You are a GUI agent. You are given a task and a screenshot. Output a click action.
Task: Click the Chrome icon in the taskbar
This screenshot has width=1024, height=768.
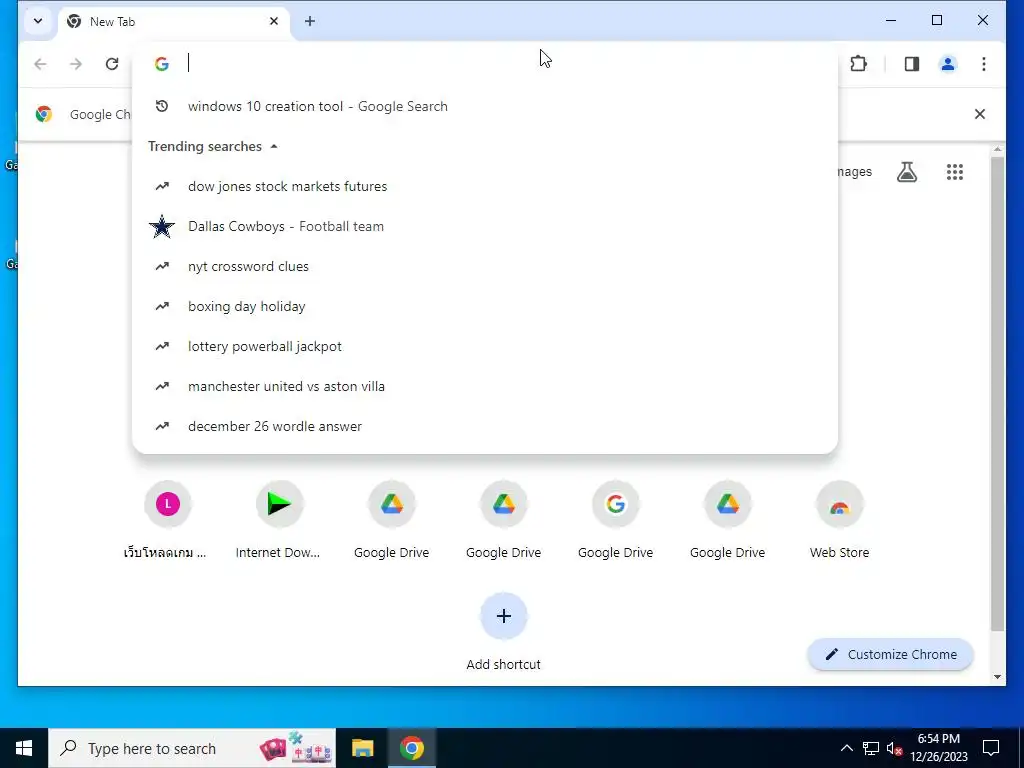(411, 748)
